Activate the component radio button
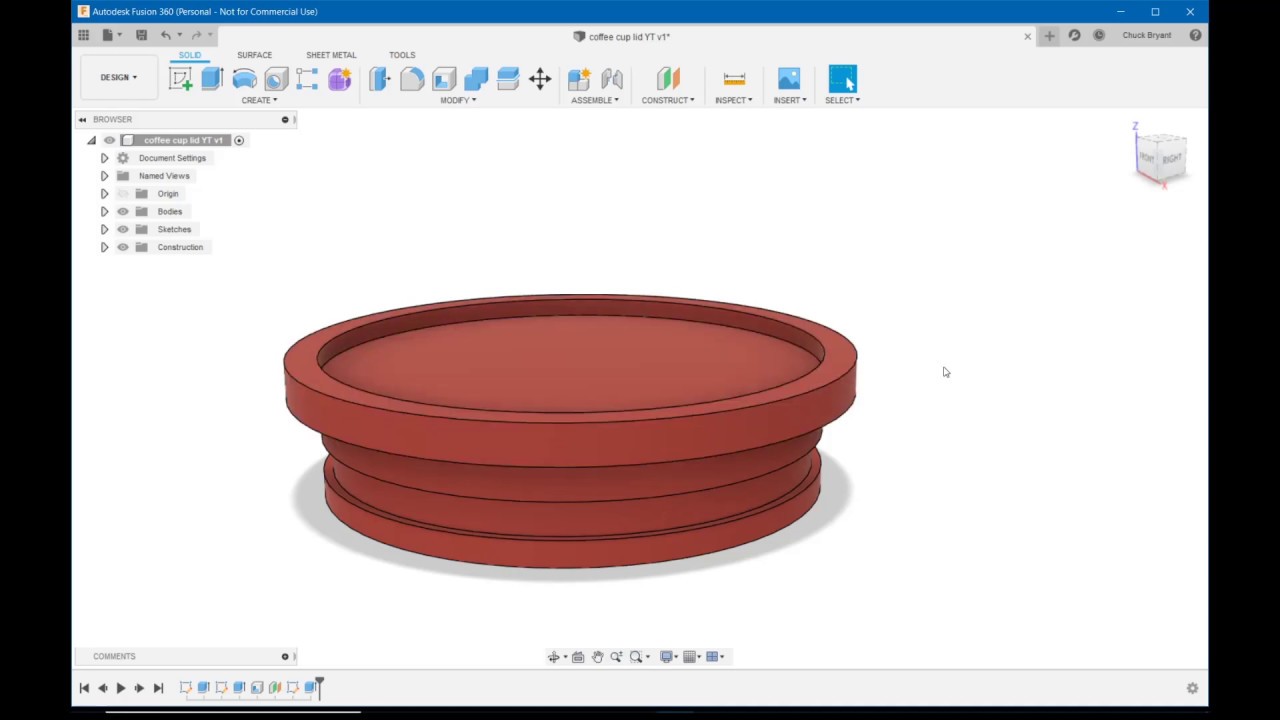 click(239, 140)
